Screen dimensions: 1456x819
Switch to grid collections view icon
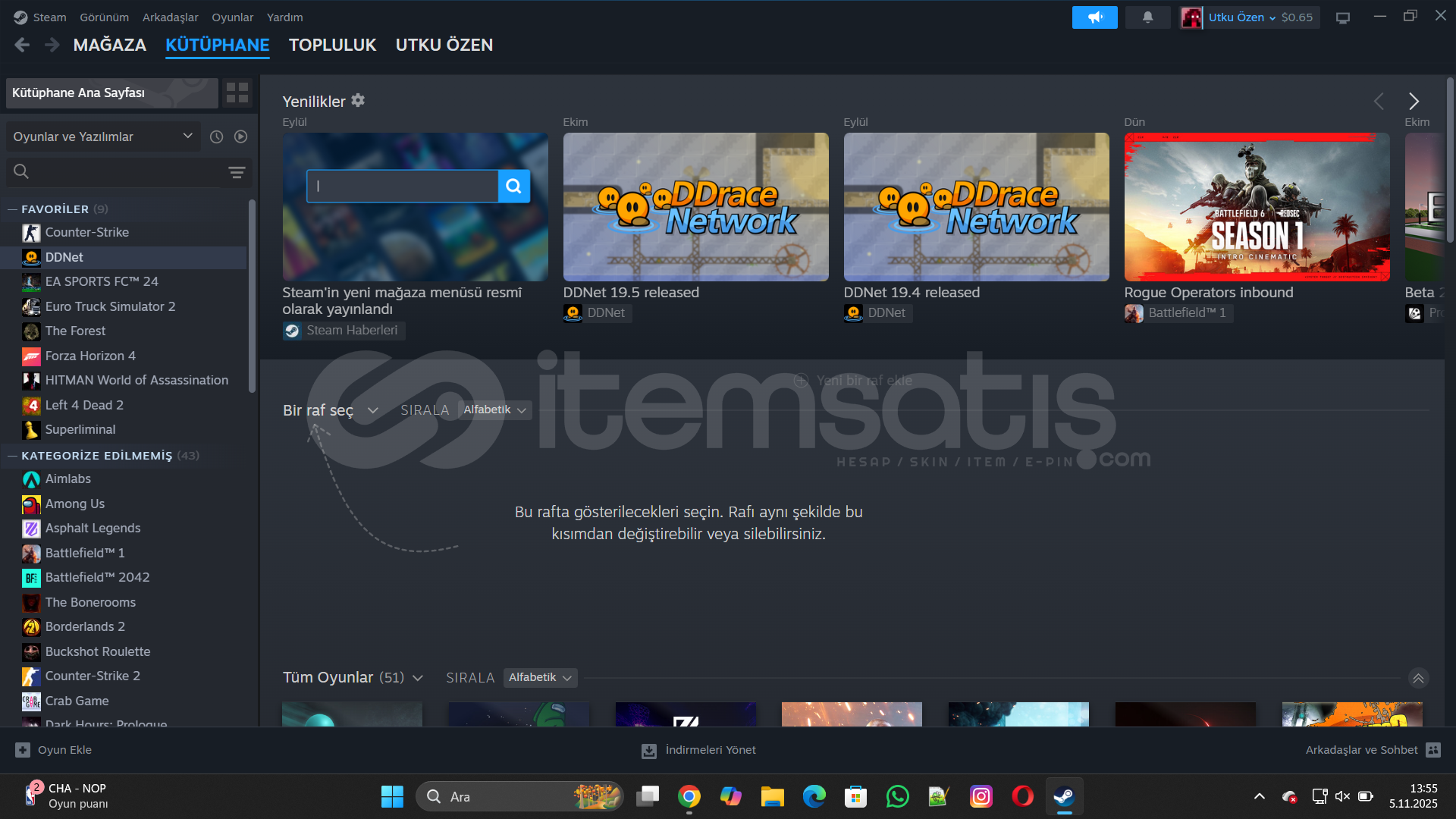click(237, 93)
